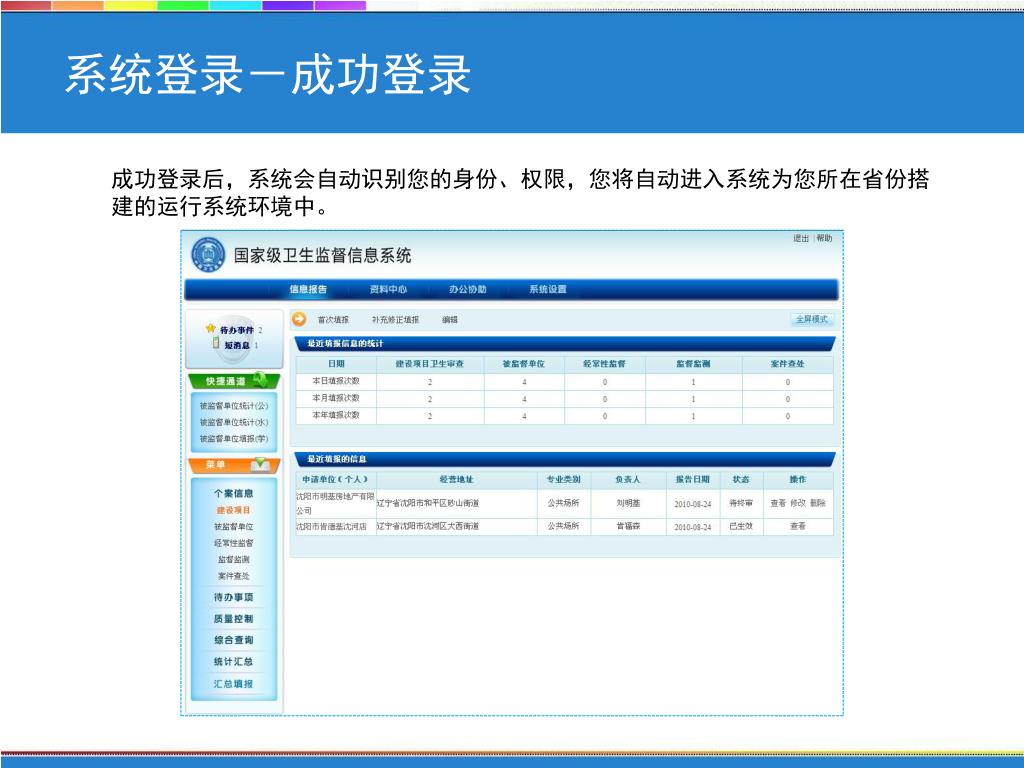Expand the 质量控制 menu section
This screenshot has width=1024, height=768.
(x=233, y=619)
